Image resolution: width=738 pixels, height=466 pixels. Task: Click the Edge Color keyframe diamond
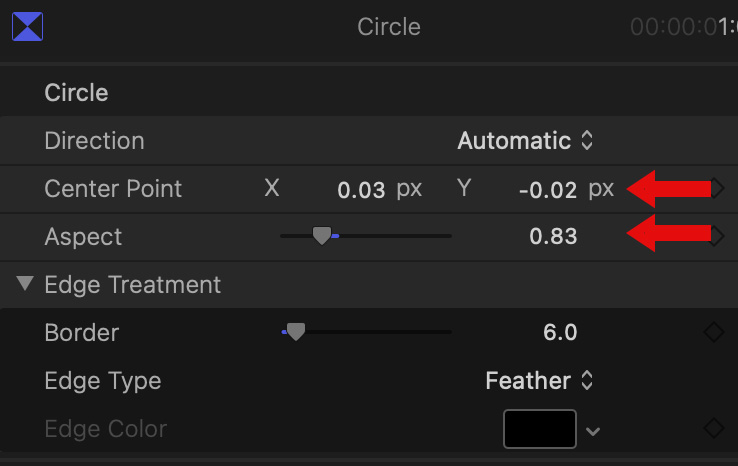pos(713,429)
